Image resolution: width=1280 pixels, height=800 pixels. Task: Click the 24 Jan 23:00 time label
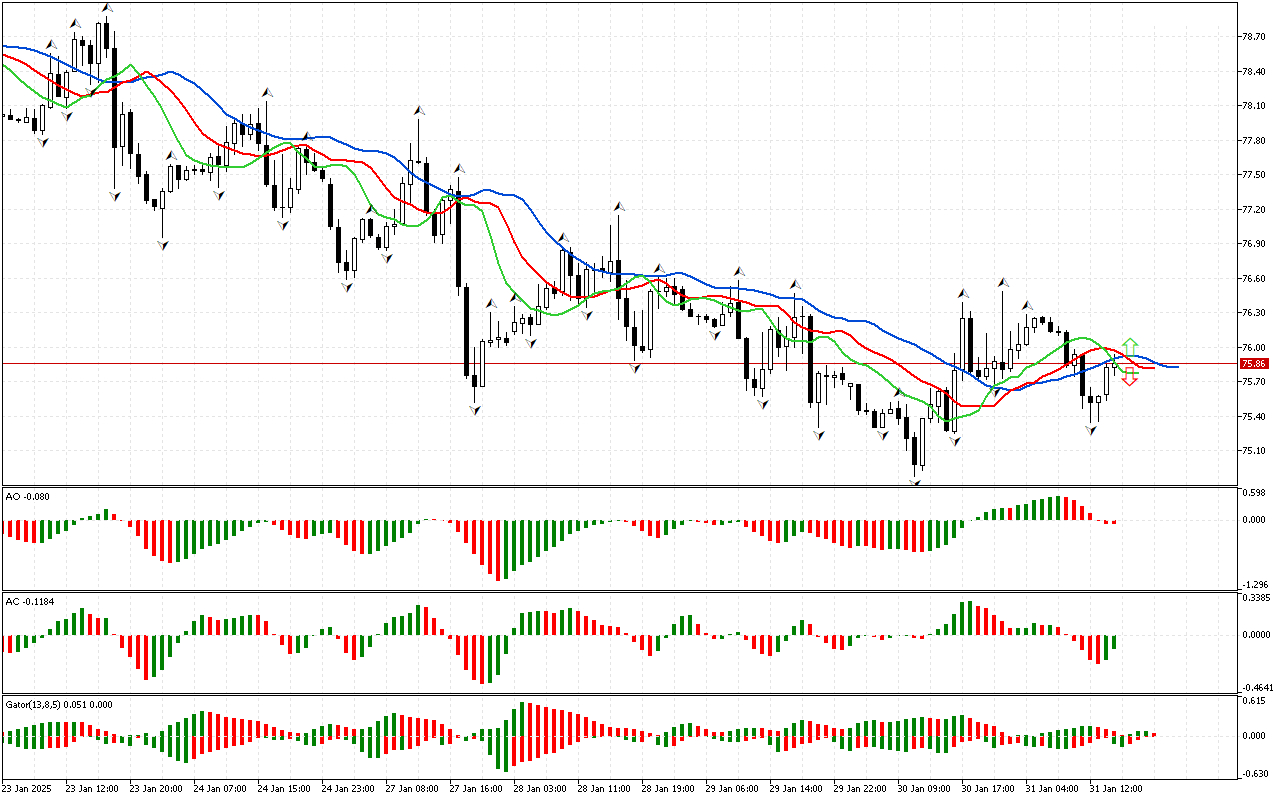349,789
